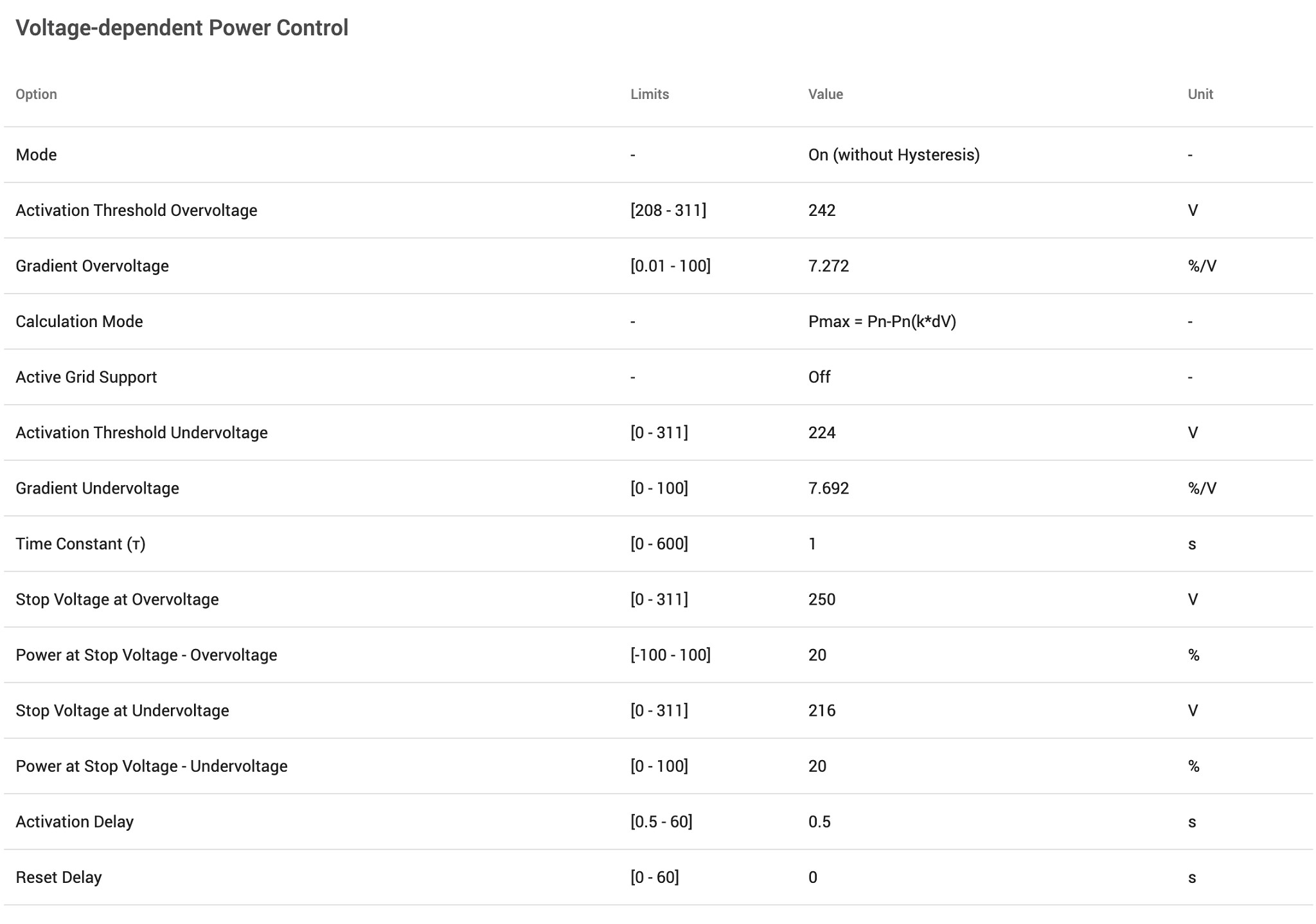
Task: Click the Gradient Undervoltage value 7.692
Action: click(x=828, y=488)
